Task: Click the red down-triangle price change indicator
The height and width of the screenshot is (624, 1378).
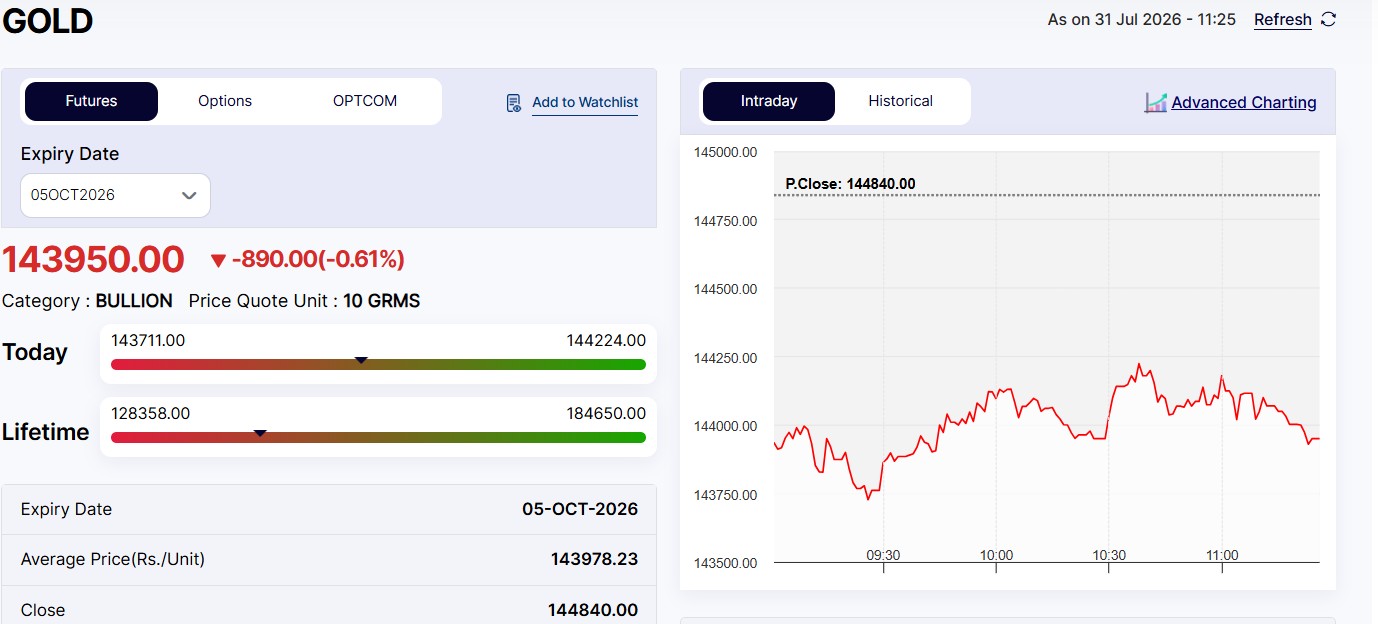Action: click(x=218, y=261)
